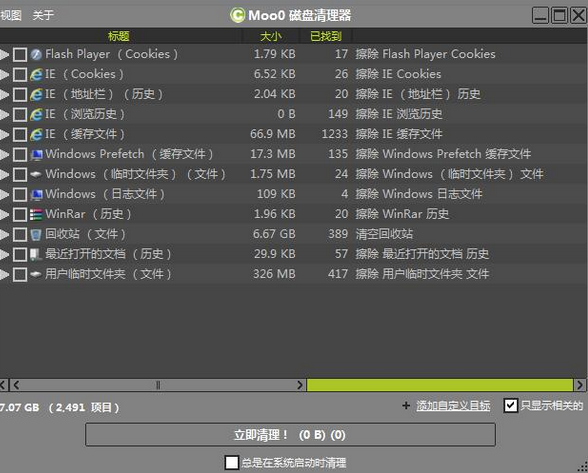Click the Moo0 logo in the title bar

(237, 15)
